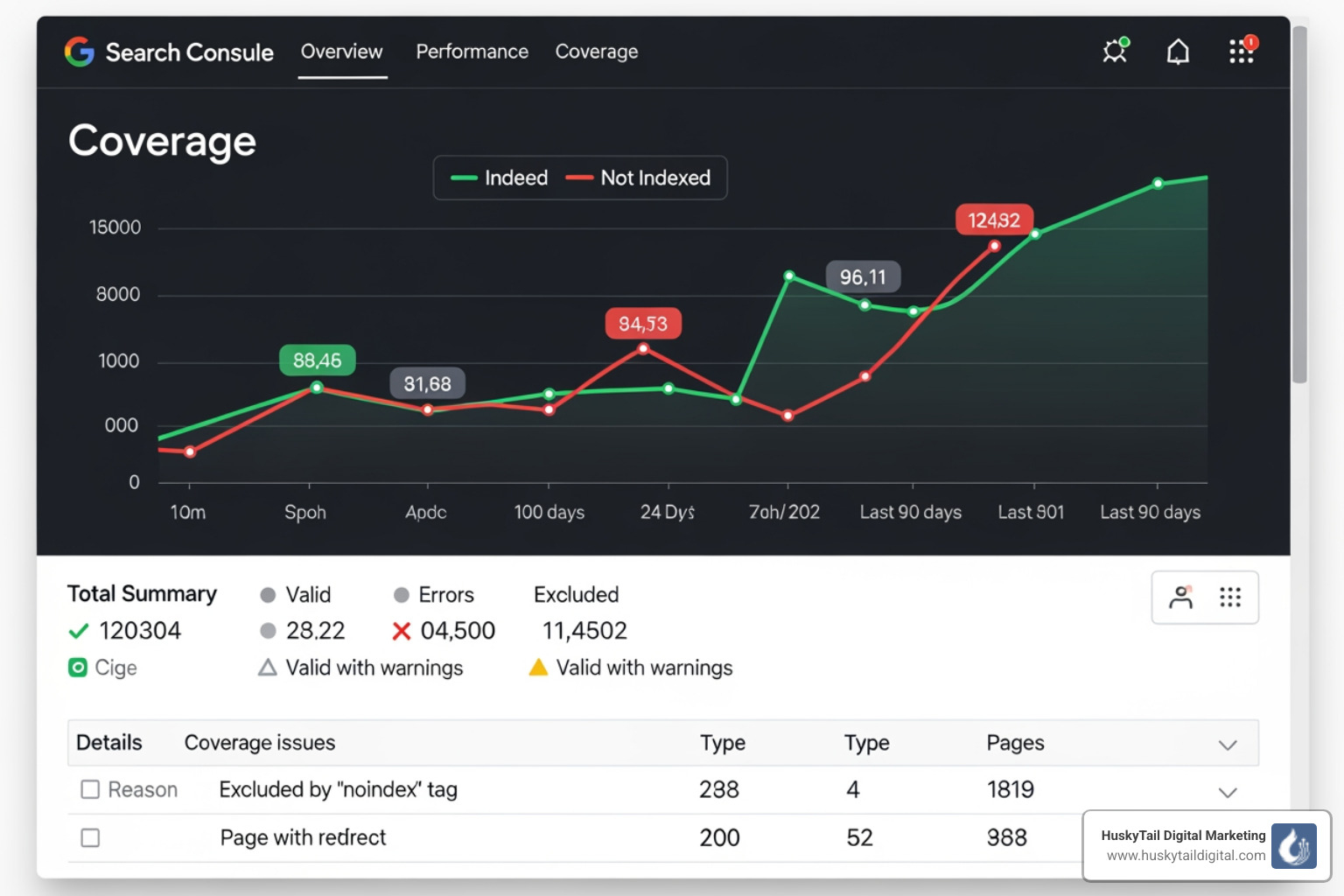Expand the Page with redirect row chevron

tap(1228, 838)
